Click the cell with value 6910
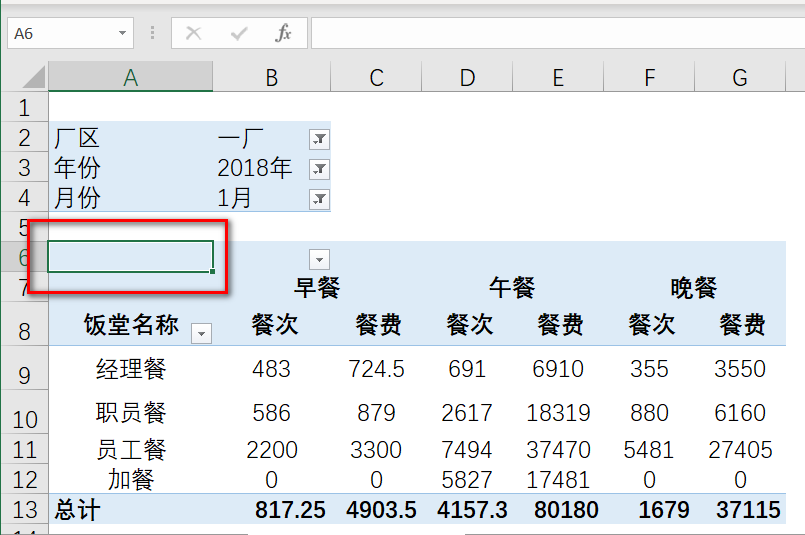Image resolution: width=805 pixels, height=535 pixels. point(558,369)
